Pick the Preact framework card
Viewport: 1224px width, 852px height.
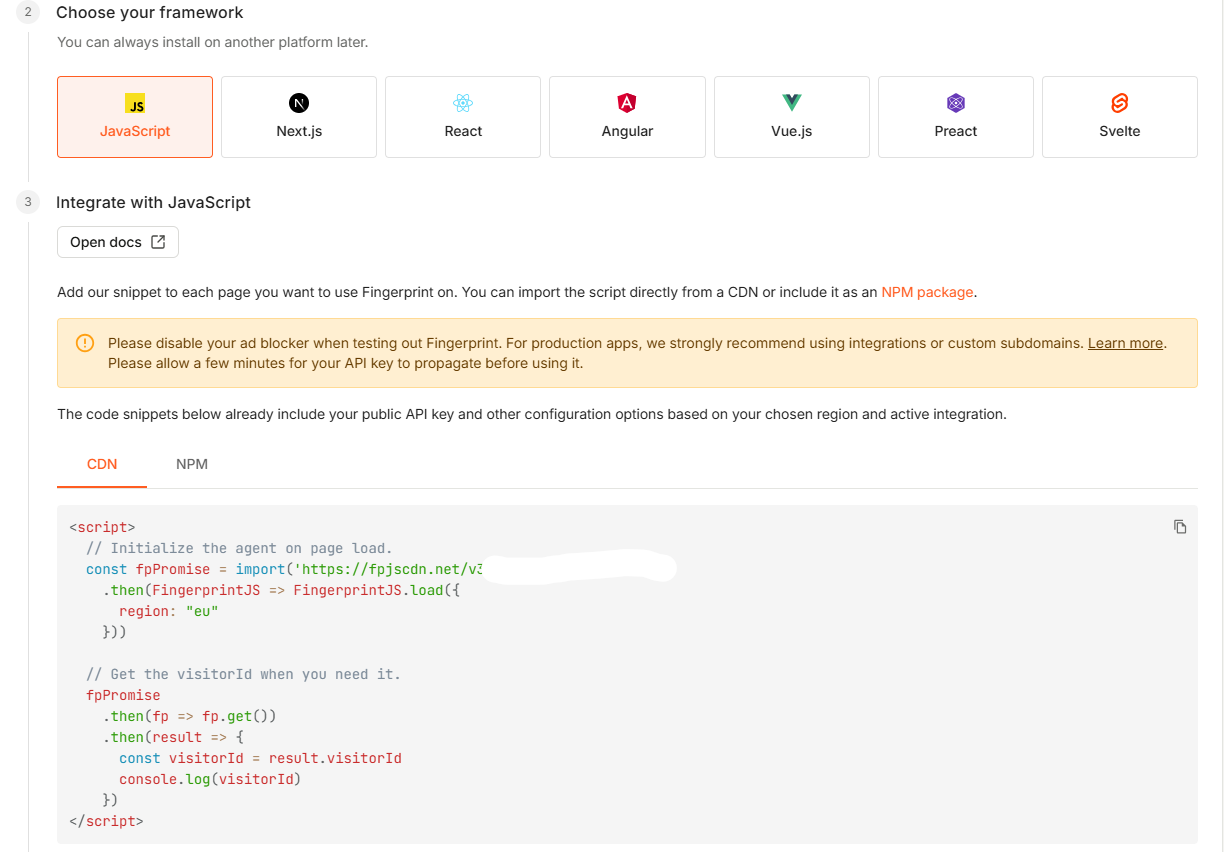pos(956,117)
